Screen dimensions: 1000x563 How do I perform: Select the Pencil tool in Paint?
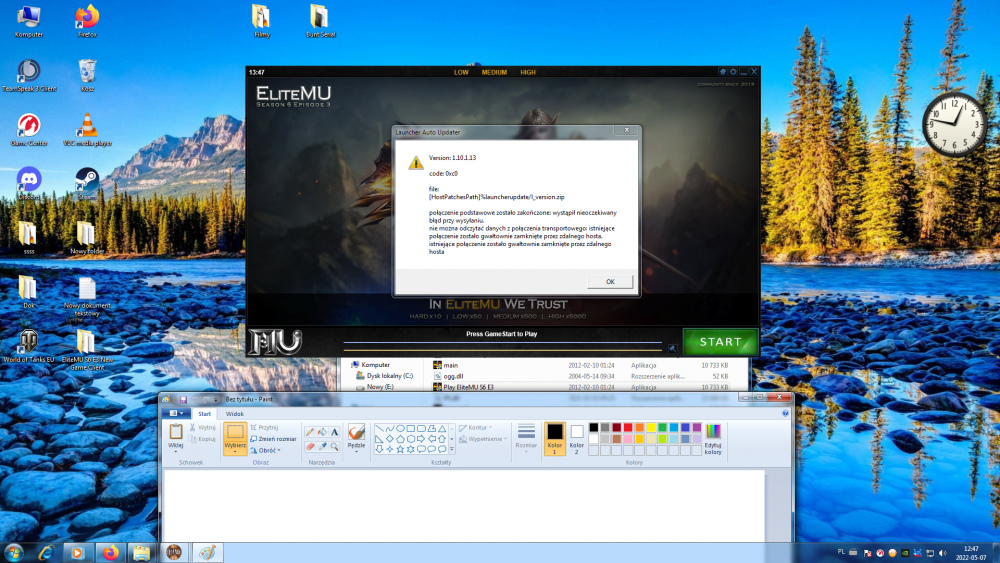[x=310, y=432]
